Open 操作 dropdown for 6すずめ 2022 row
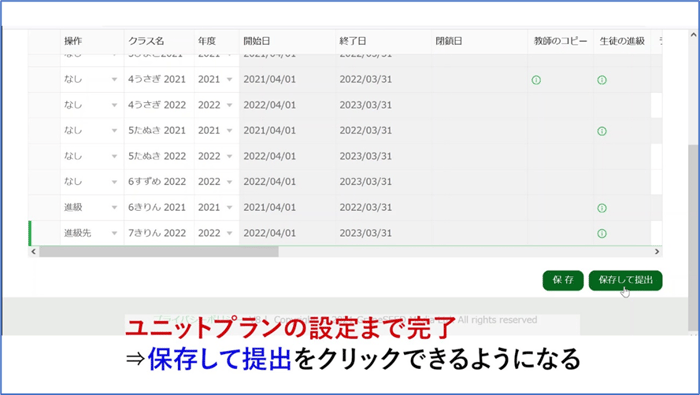The width and height of the screenshot is (700, 395). (114, 182)
